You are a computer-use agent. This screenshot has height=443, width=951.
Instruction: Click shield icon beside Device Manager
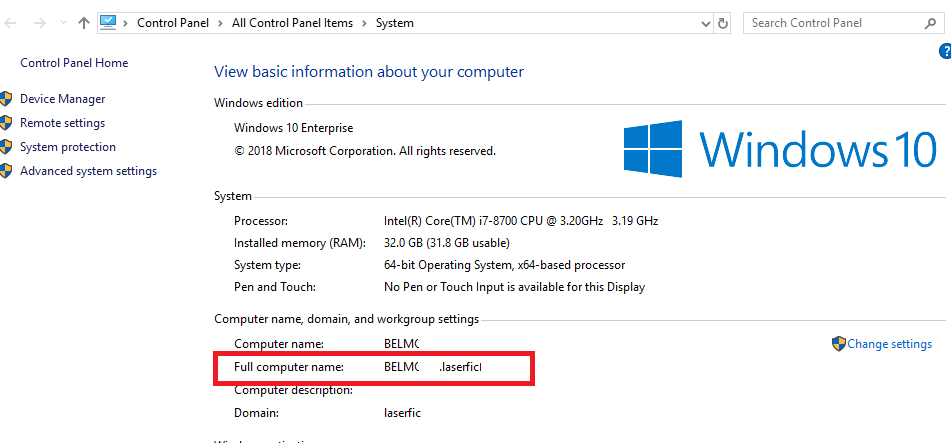pos(6,99)
